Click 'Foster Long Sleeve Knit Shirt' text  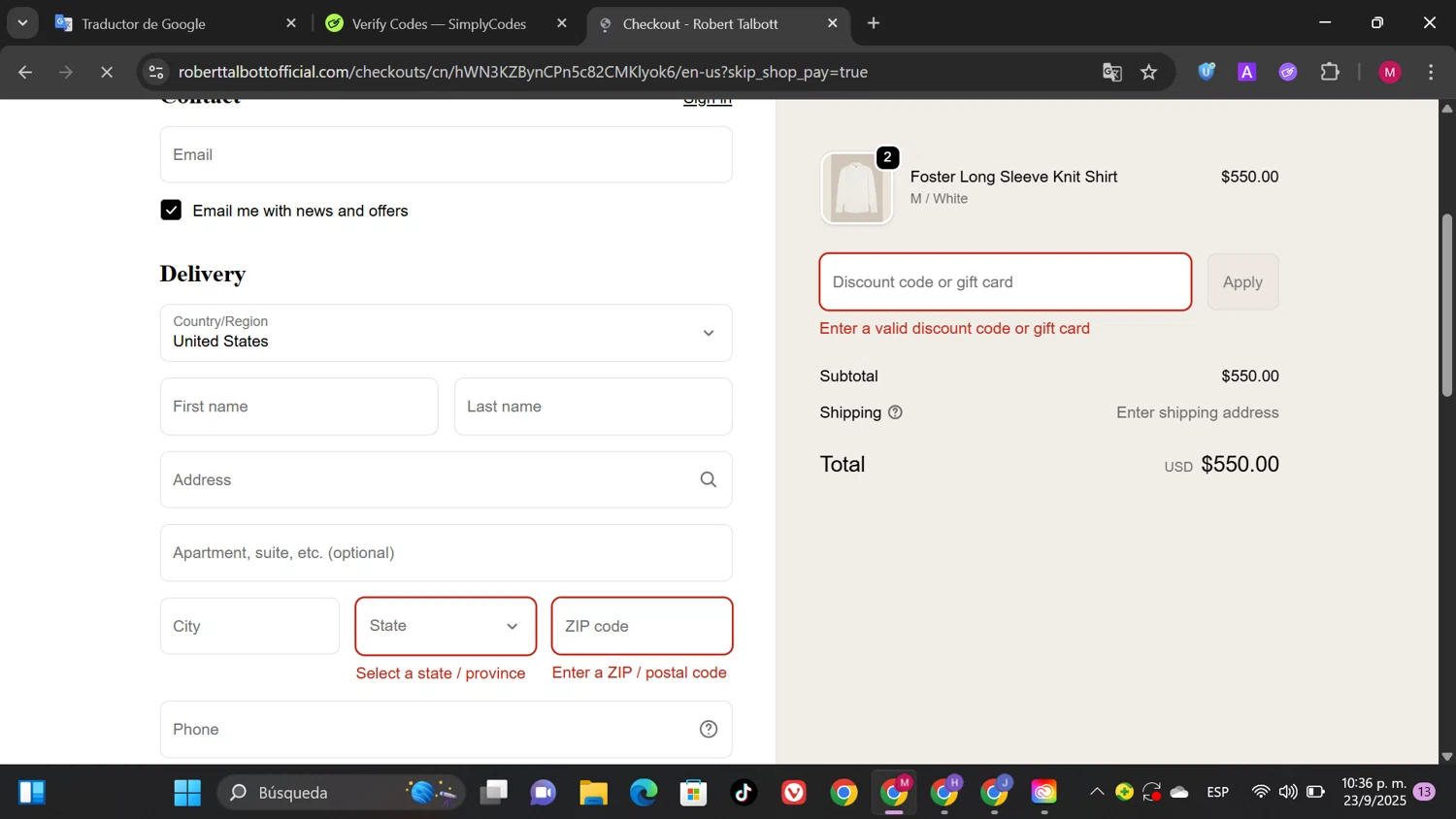(1013, 177)
